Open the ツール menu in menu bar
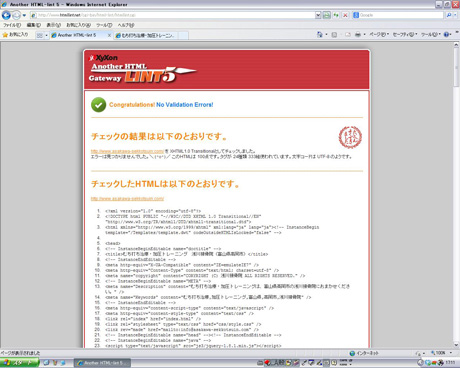Viewport: 460px width, 368px height. (x=104, y=25)
